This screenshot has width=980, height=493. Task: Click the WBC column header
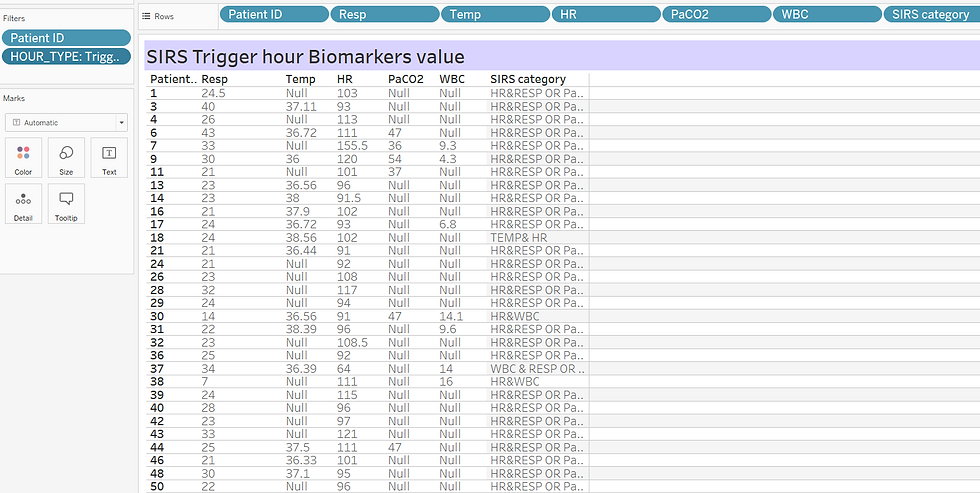pos(452,79)
